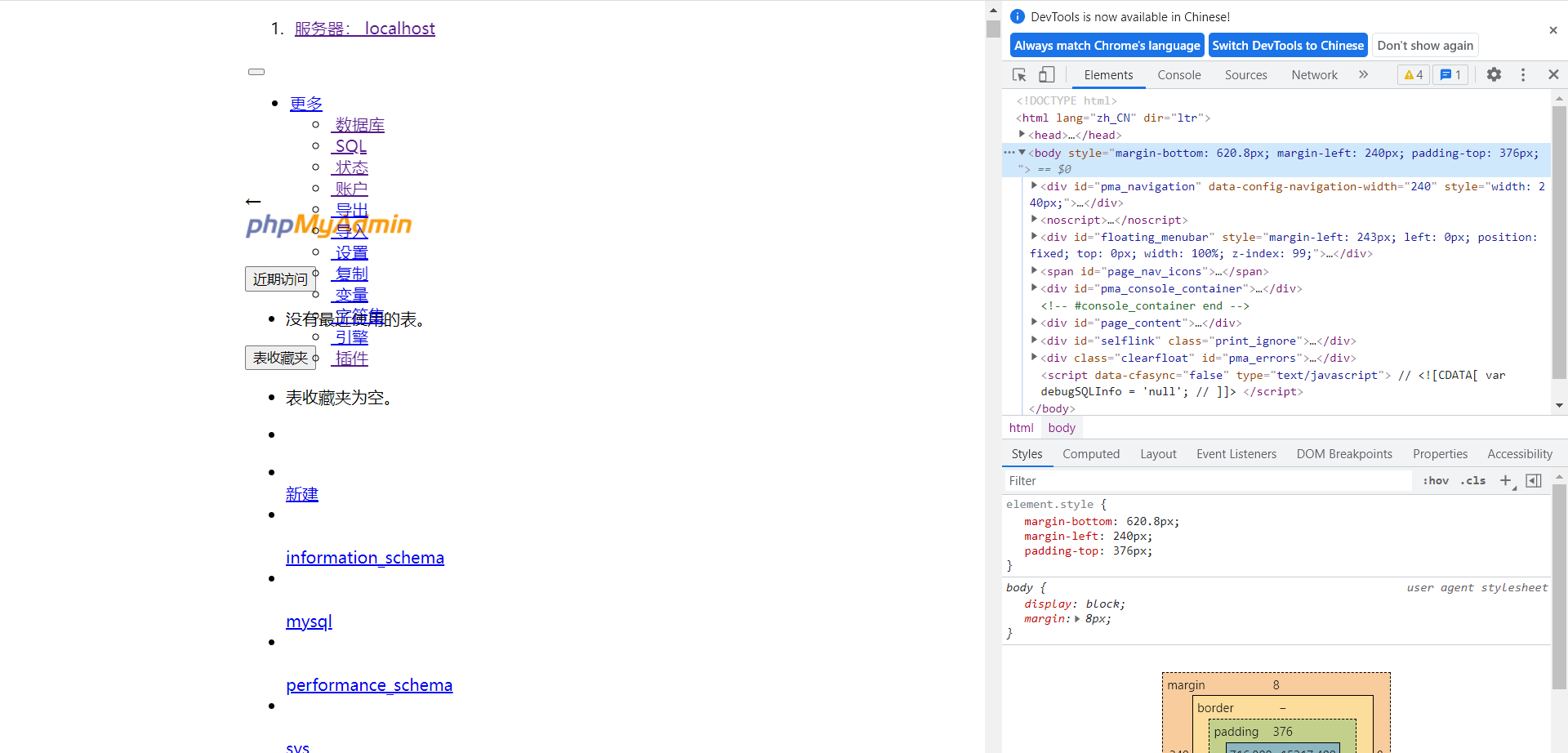Click the Elements tree scrollbar down arrow

[1559, 406]
